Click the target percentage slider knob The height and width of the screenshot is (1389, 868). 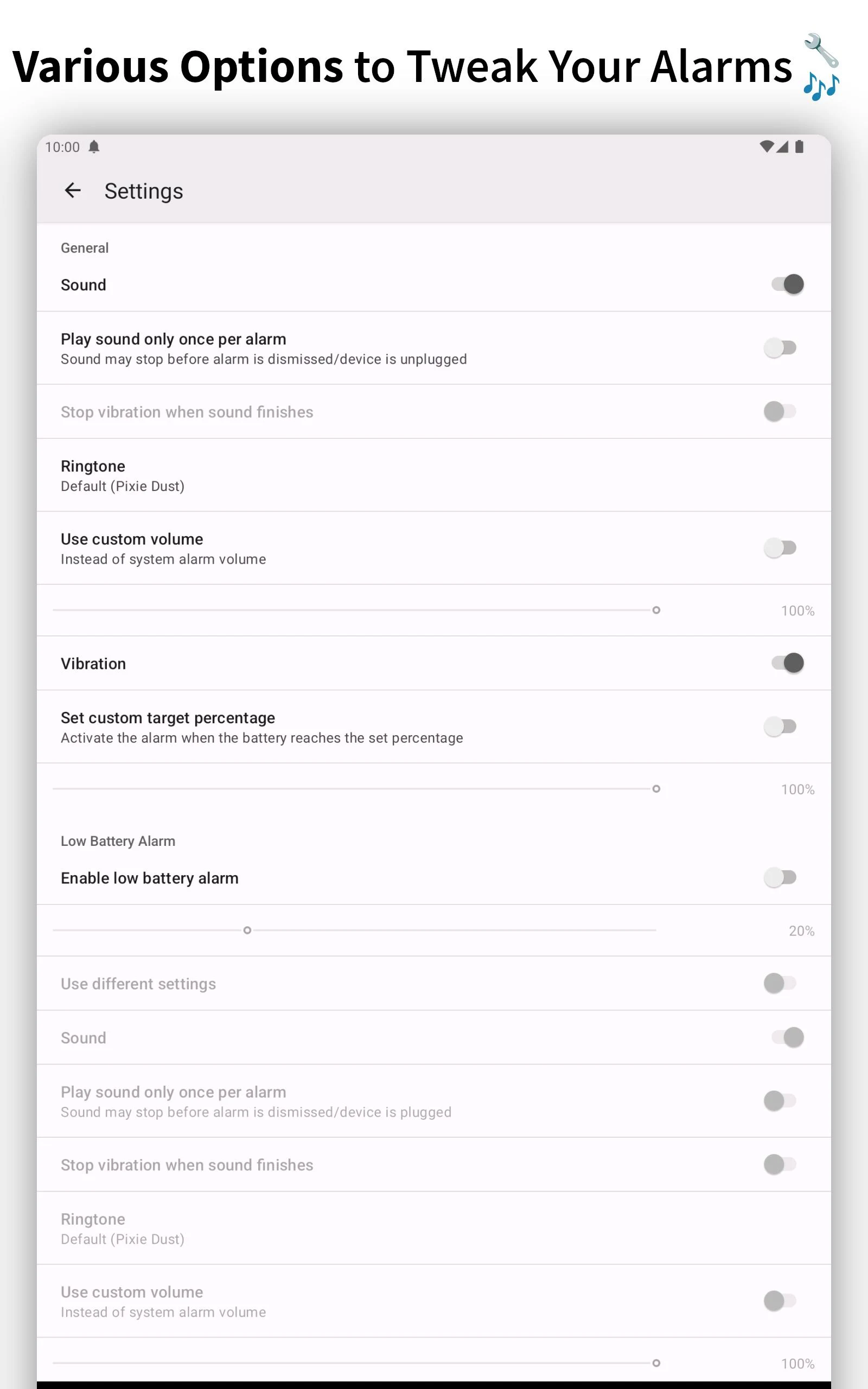coord(656,789)
